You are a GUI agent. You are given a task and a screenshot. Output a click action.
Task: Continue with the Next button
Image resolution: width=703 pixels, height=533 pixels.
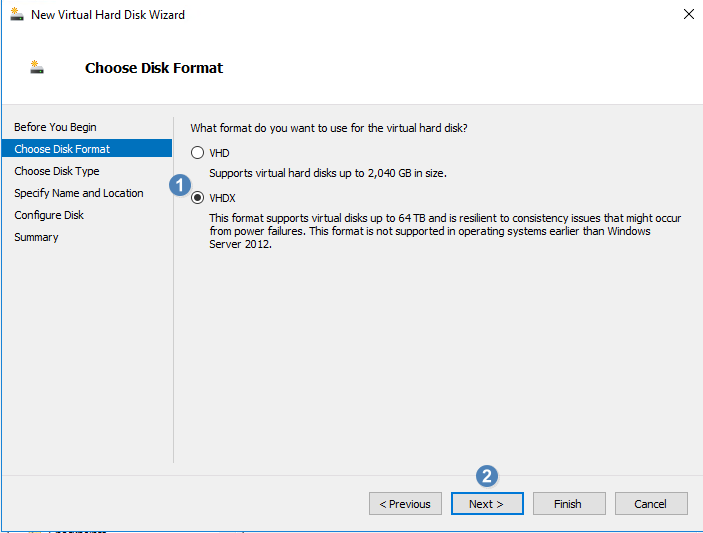click(x=487, y=503)
